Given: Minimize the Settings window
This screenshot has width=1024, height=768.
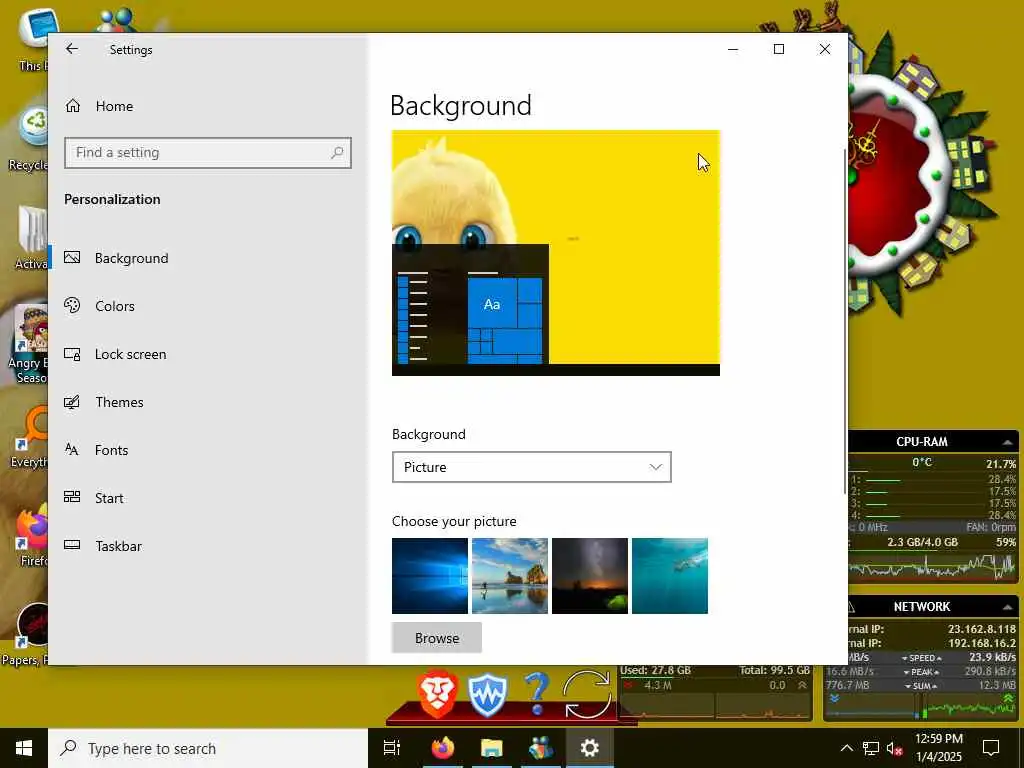Looking at the screenshot, I should click(x=733, y=49).
